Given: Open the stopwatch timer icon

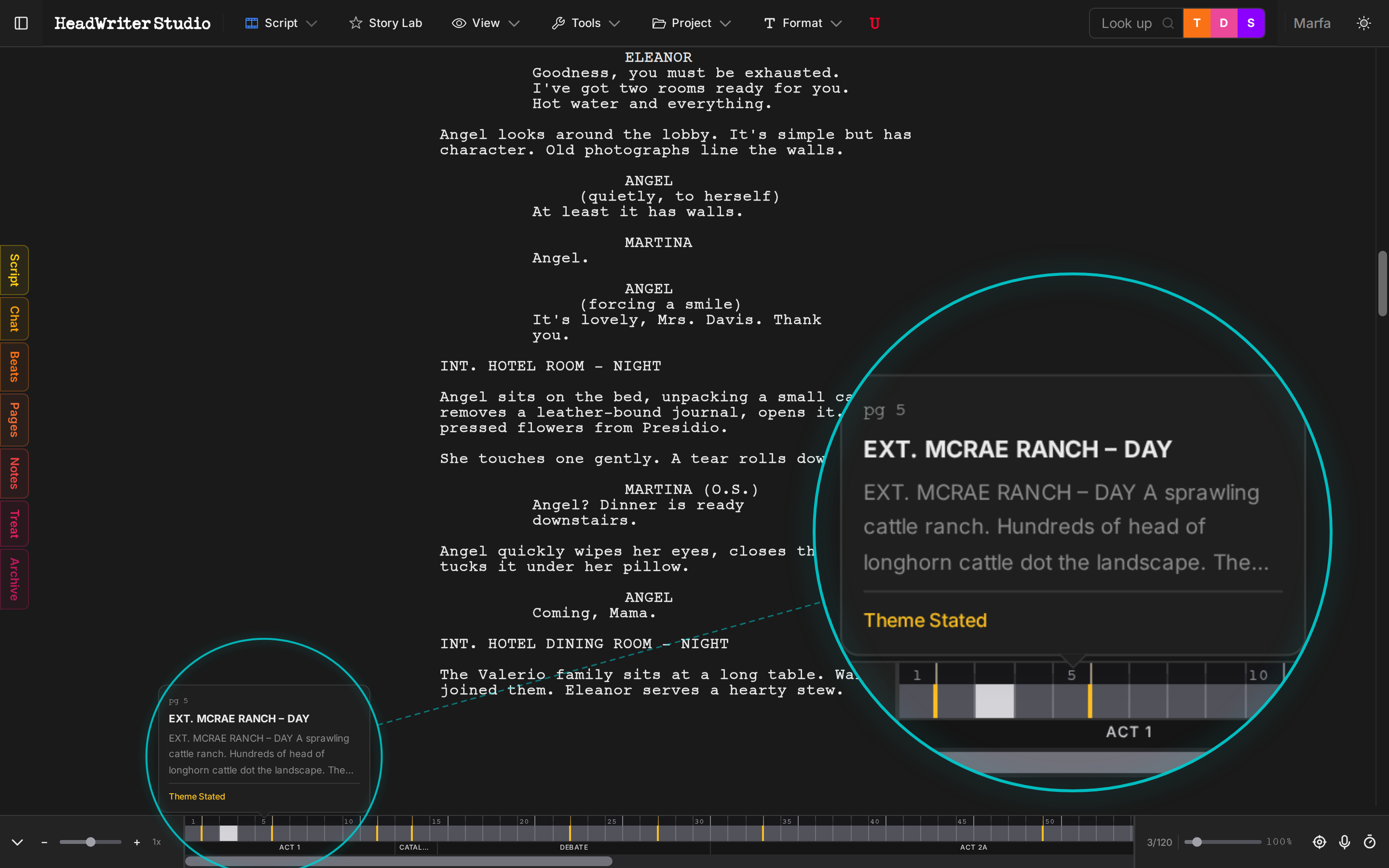Looking at the screenshot, I should [1371, 841].
